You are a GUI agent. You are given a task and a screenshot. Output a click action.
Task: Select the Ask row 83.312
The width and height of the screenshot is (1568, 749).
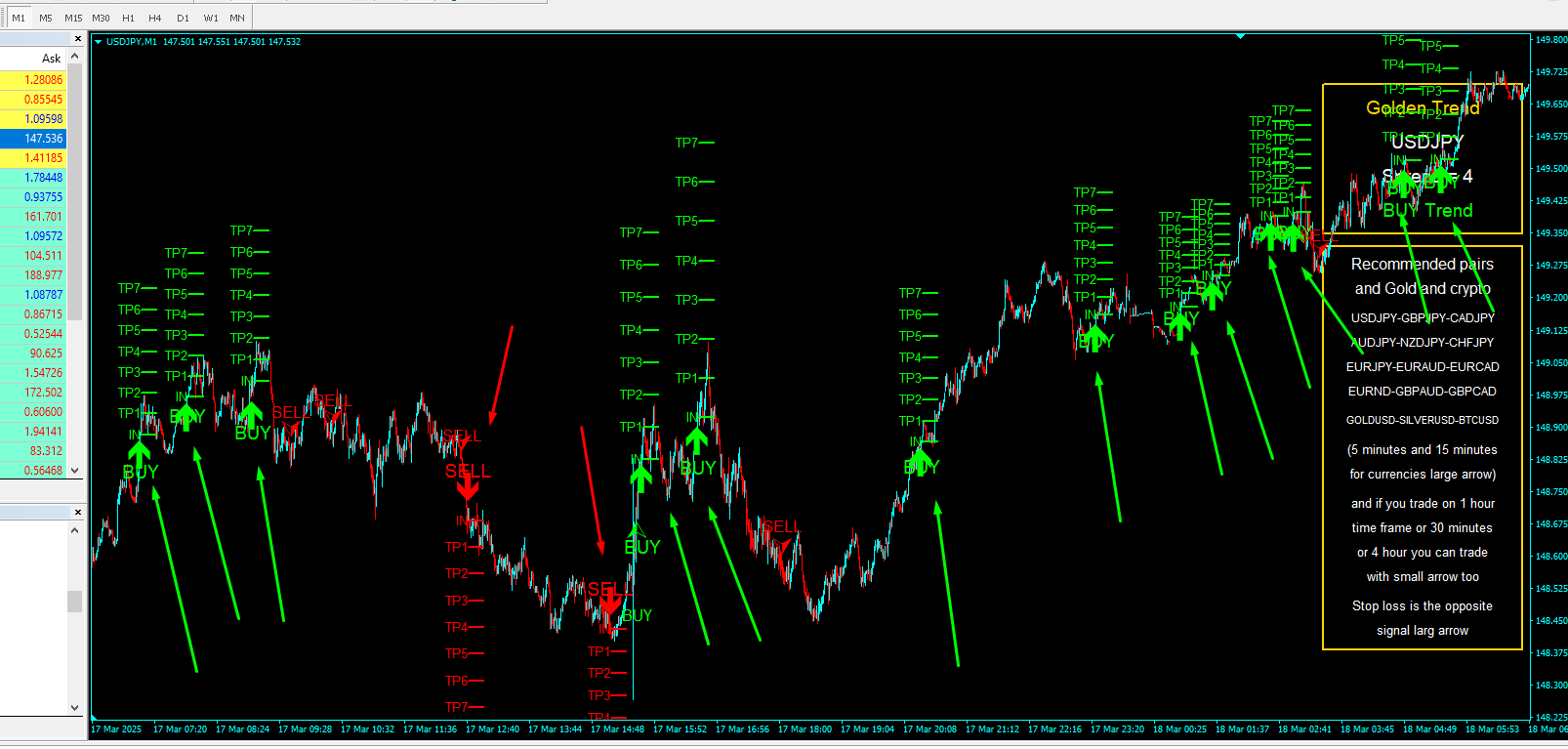[33, 451]
